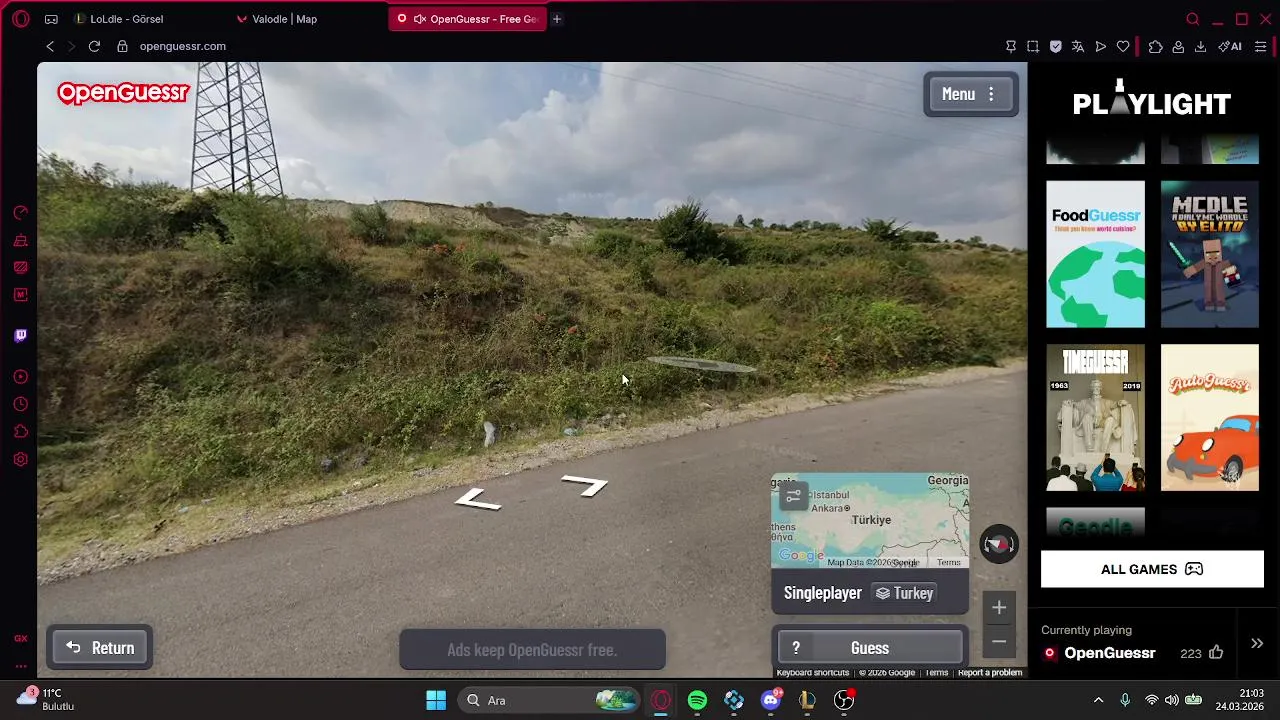Open the Opera main menu logo
Viewport: 1280px width, 720px height.
coord(21,19)
